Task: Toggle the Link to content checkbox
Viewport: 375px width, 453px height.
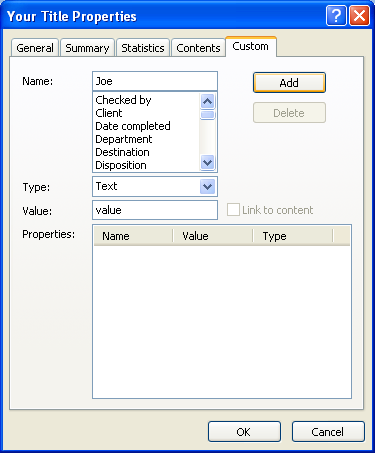Action: [233, 210]
